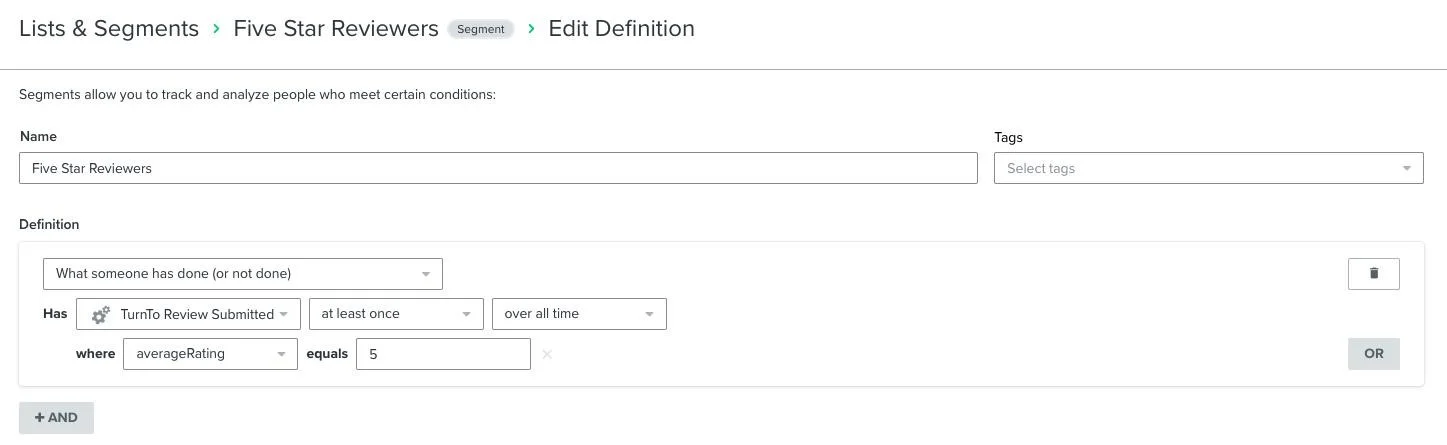Open the 'over all time' timeframe dropdown

(578, 314)
